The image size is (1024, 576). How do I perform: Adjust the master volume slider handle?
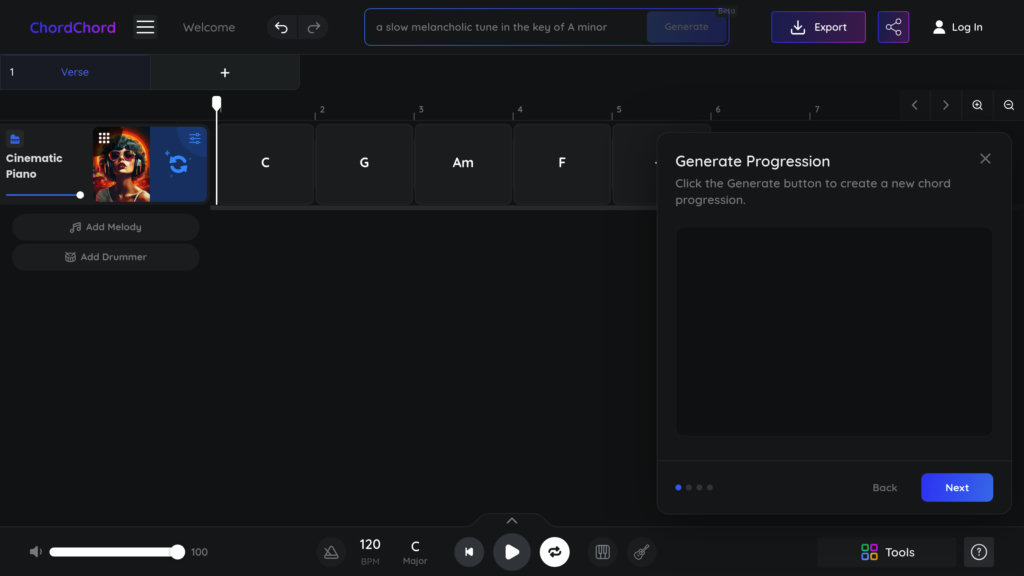[178, 552]
